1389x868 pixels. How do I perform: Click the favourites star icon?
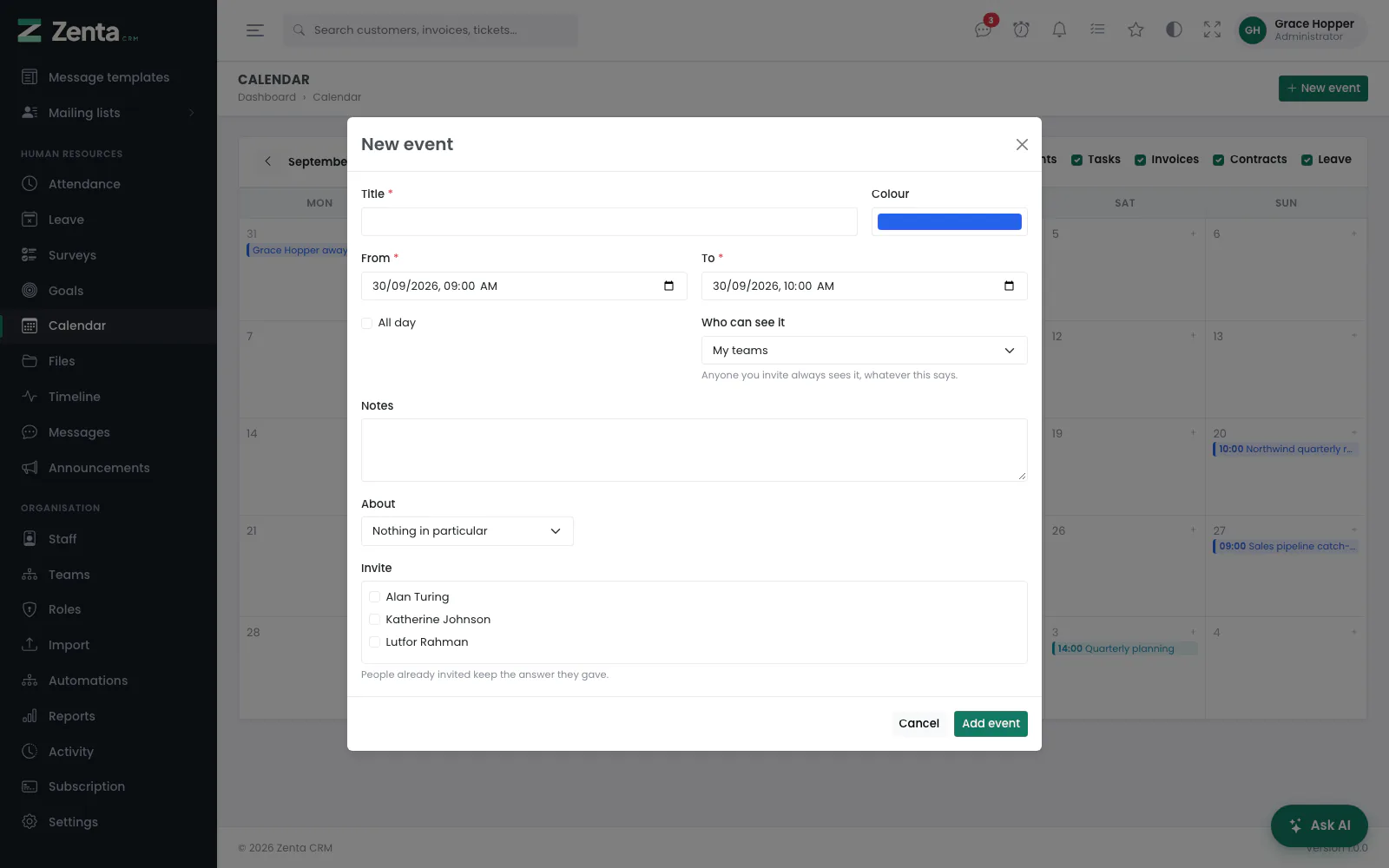[1136, 30]
